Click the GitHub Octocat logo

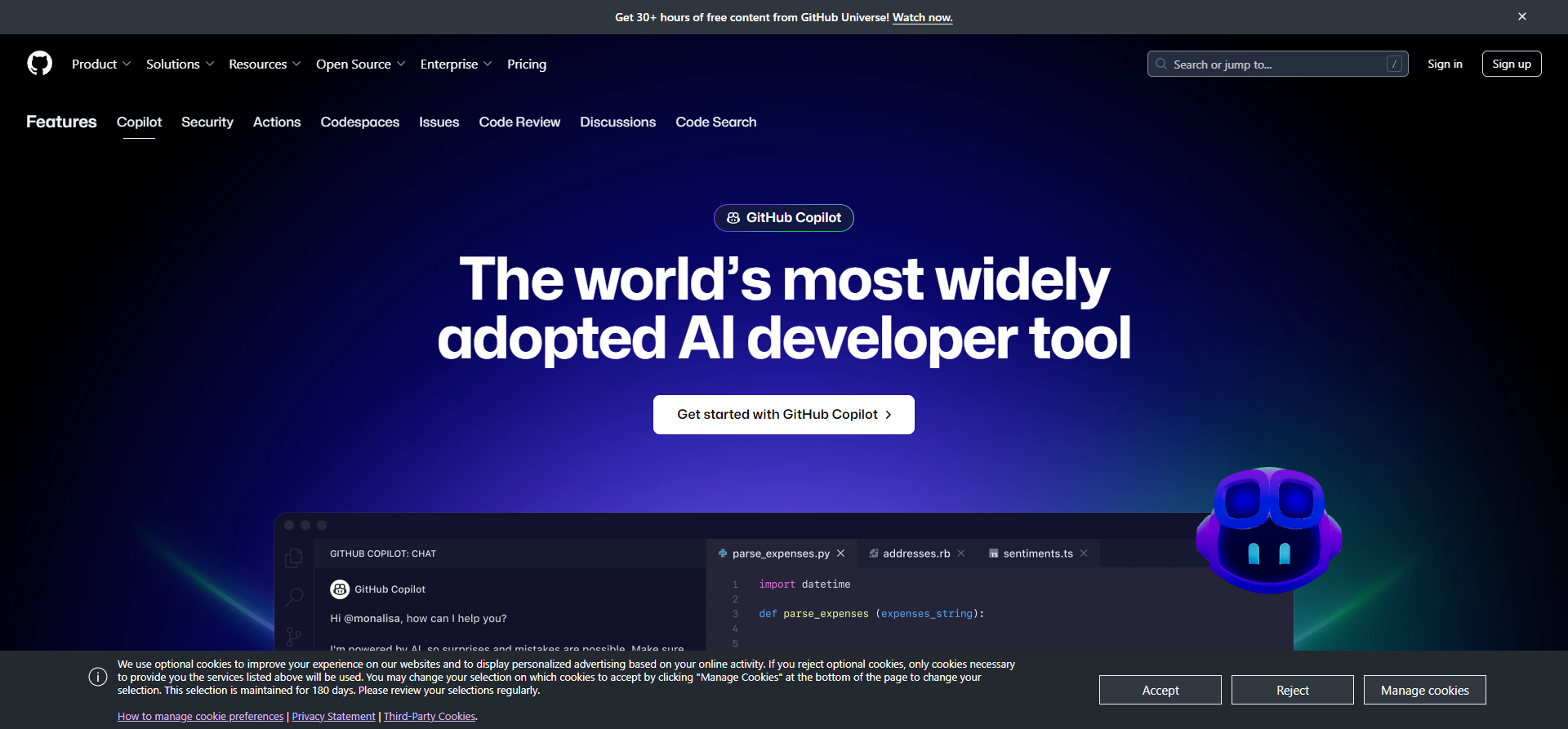click(x=39, y=64)
